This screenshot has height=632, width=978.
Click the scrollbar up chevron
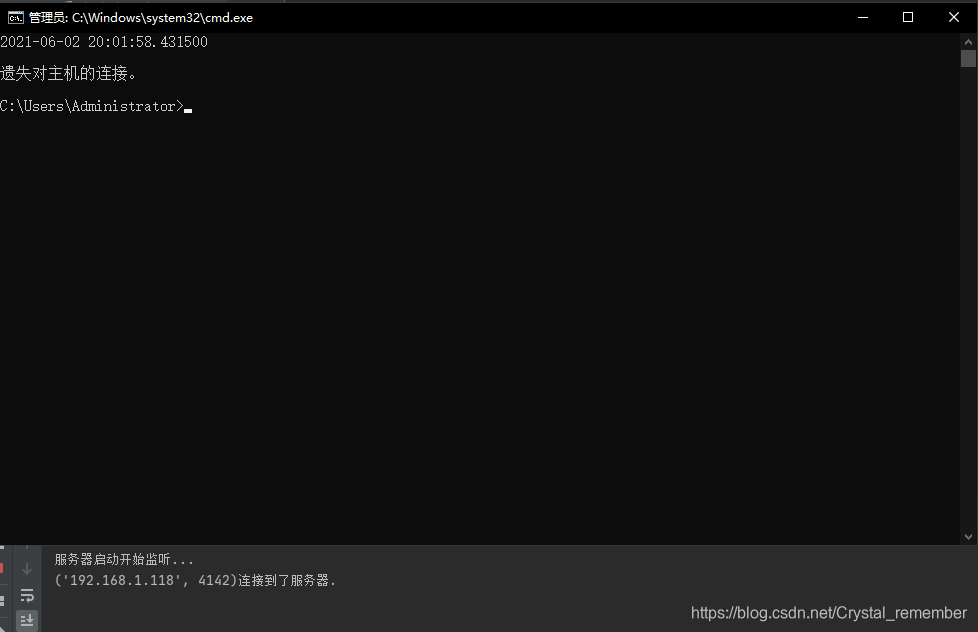(968, 41)
